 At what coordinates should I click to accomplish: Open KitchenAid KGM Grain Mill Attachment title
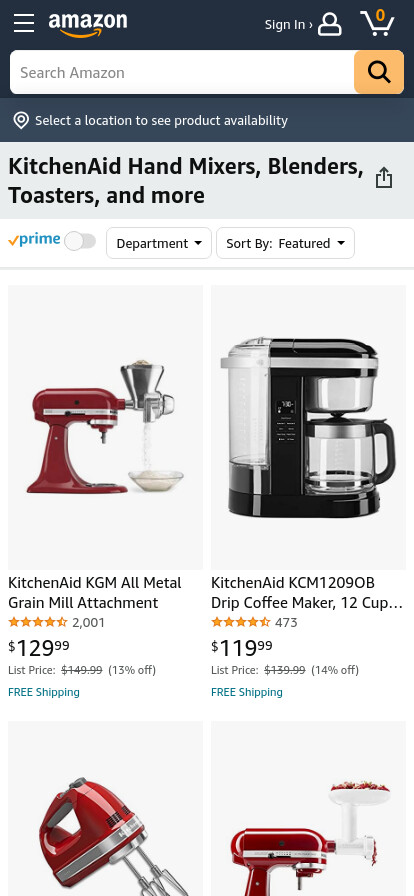click(95, 593)
